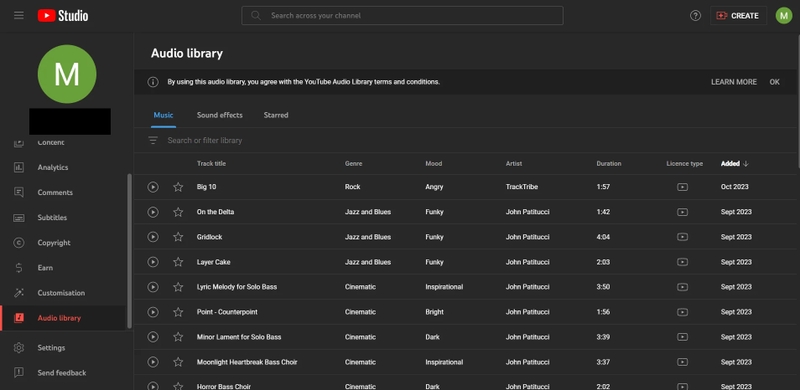The width and height of the screenshot is (800, 390).
Task: Click LEARN MORE on the terms banner
Action: coord(734,82)
